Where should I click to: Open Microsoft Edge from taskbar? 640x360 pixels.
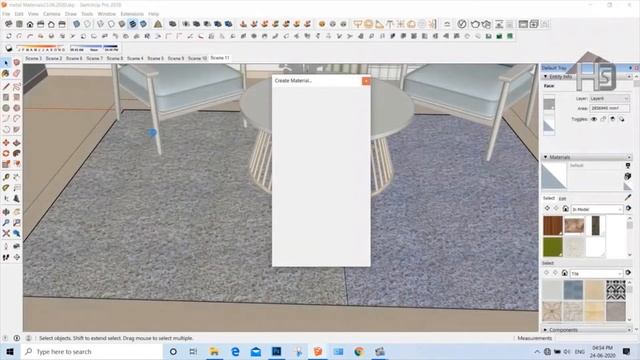tap(235, 351)
